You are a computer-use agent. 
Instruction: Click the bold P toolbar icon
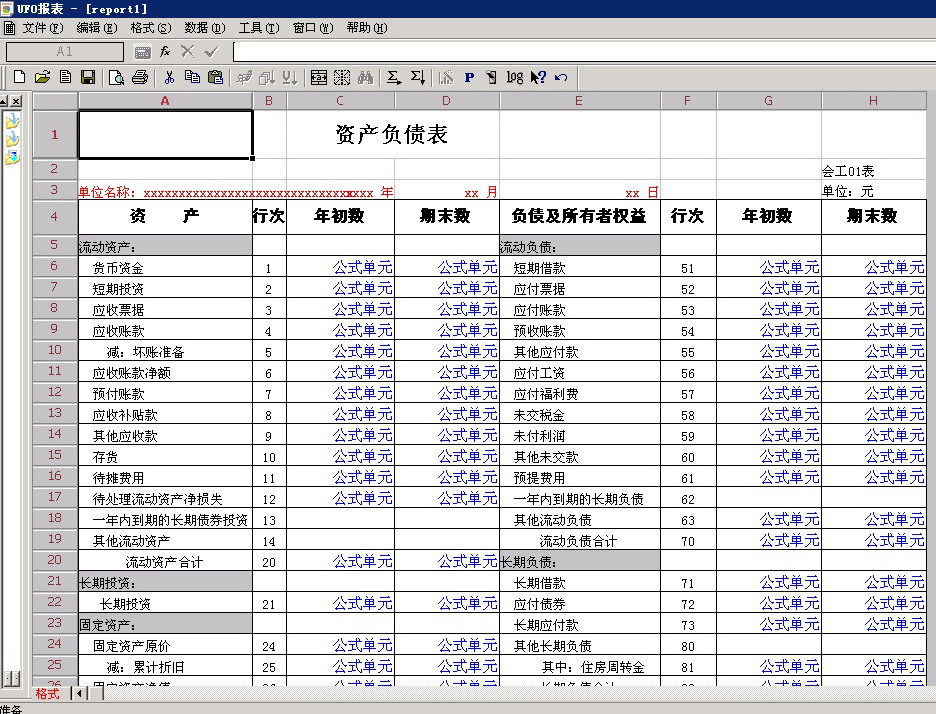[x=469, y=77]
